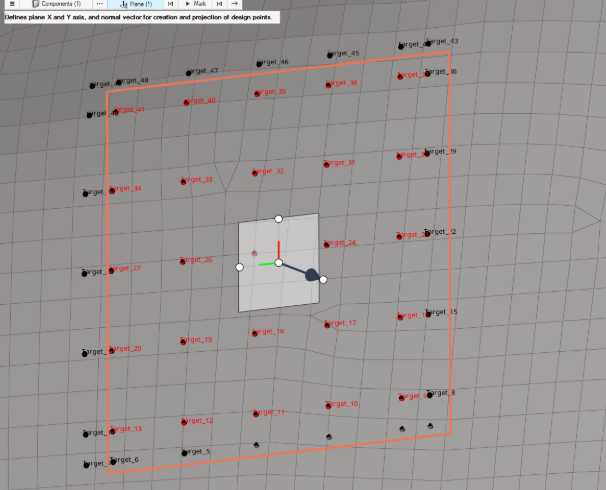Select the Target_38 design point
This screenshot has height=490, width=606.
pyautogui.click(x=328, y=85)
